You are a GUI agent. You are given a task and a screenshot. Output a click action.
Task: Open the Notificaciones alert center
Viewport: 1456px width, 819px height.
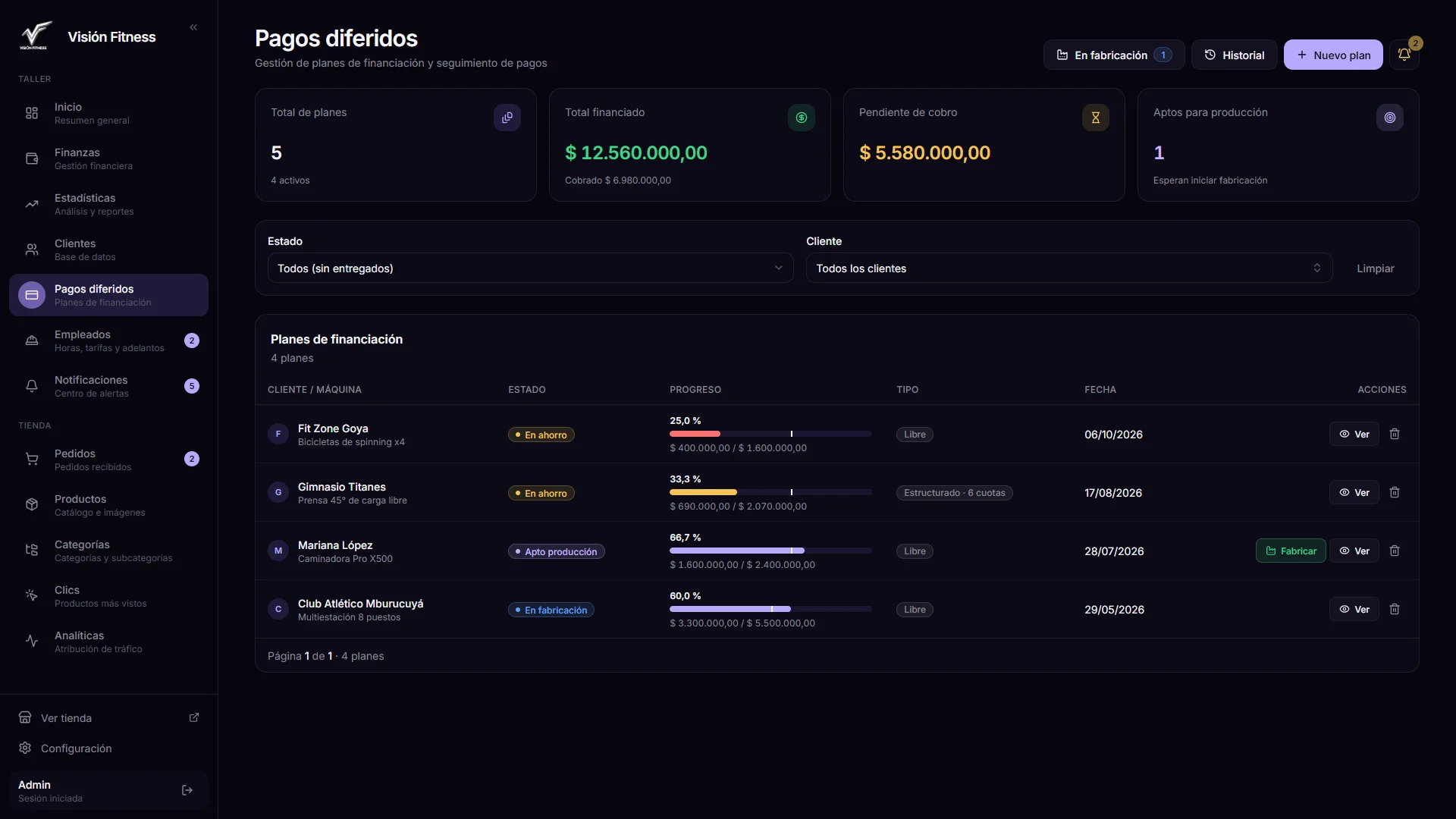[108, 386]
